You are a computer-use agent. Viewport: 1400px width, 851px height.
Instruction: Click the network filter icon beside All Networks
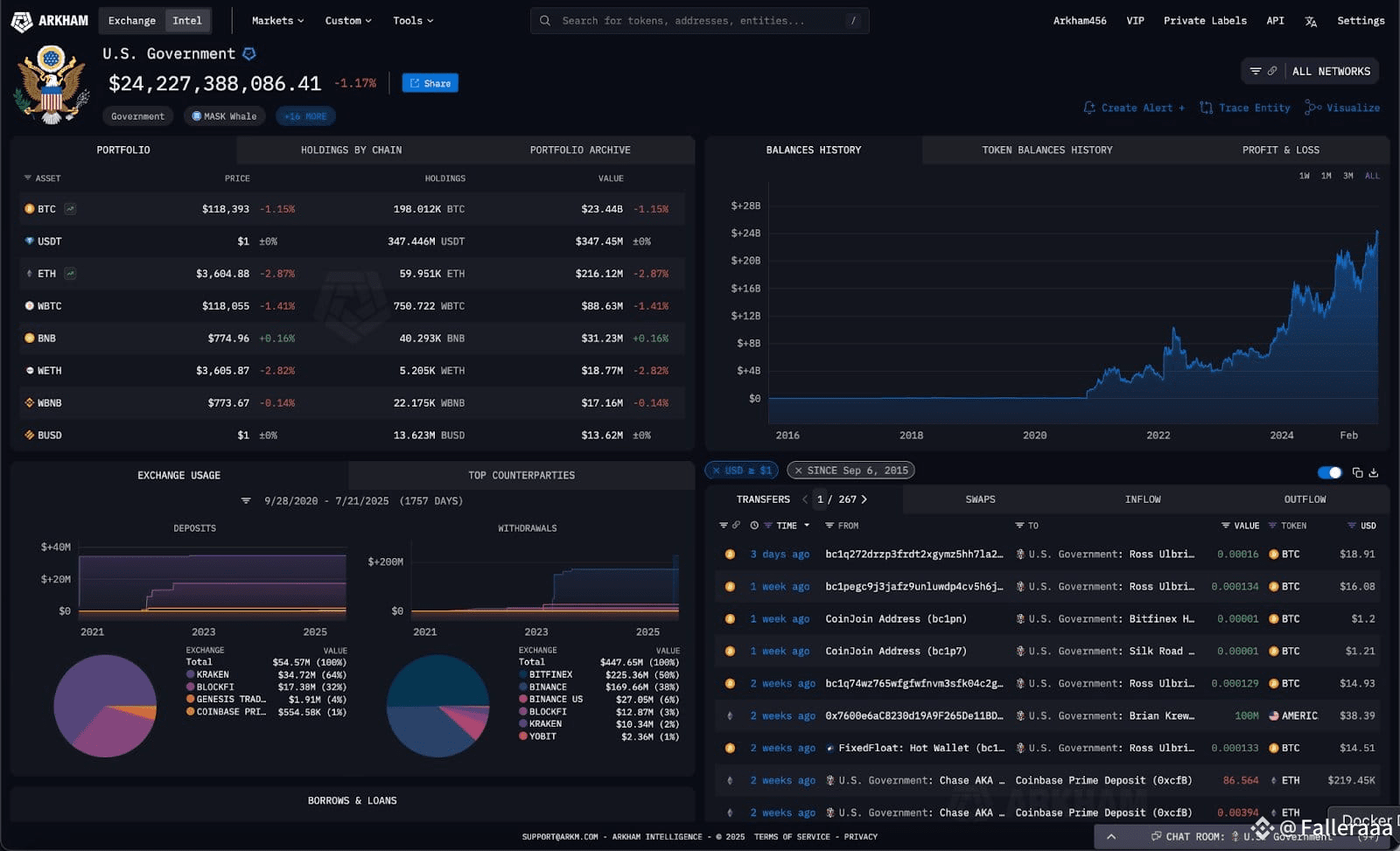pos(1256,72)
